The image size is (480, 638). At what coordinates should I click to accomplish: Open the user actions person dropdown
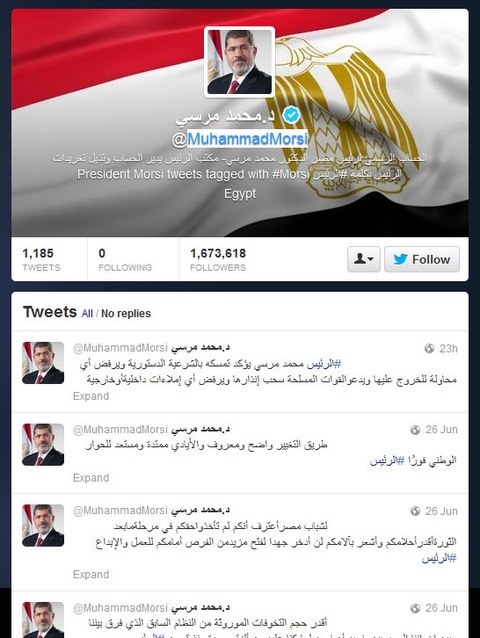click(x=364, y=259)
